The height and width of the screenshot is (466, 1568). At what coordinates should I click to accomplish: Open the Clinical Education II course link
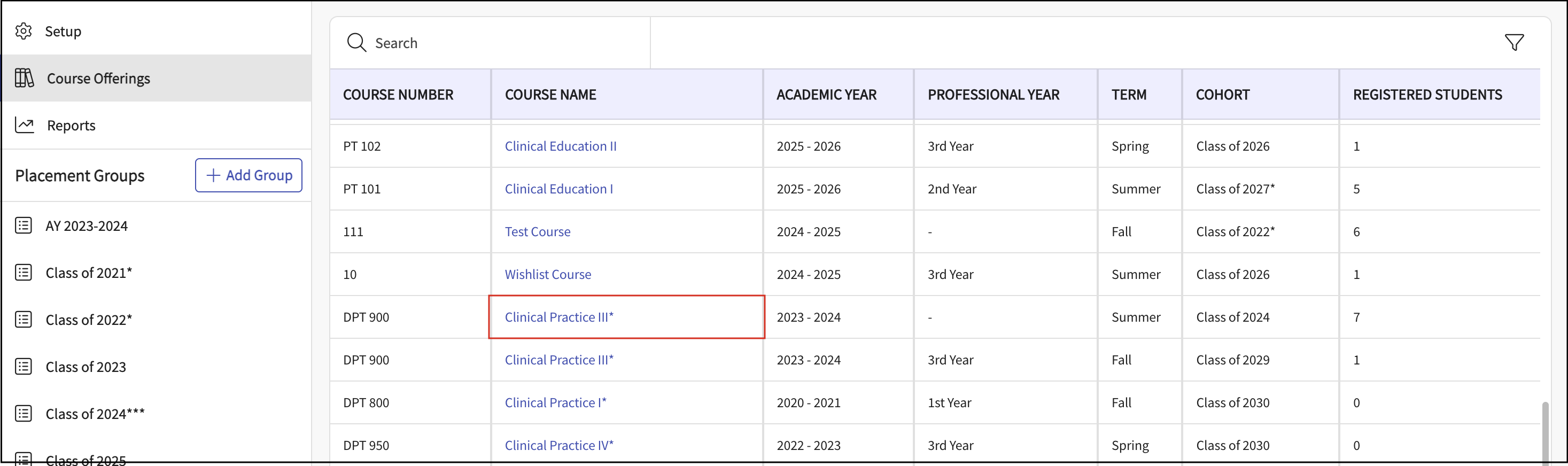(x=560, y=146)
